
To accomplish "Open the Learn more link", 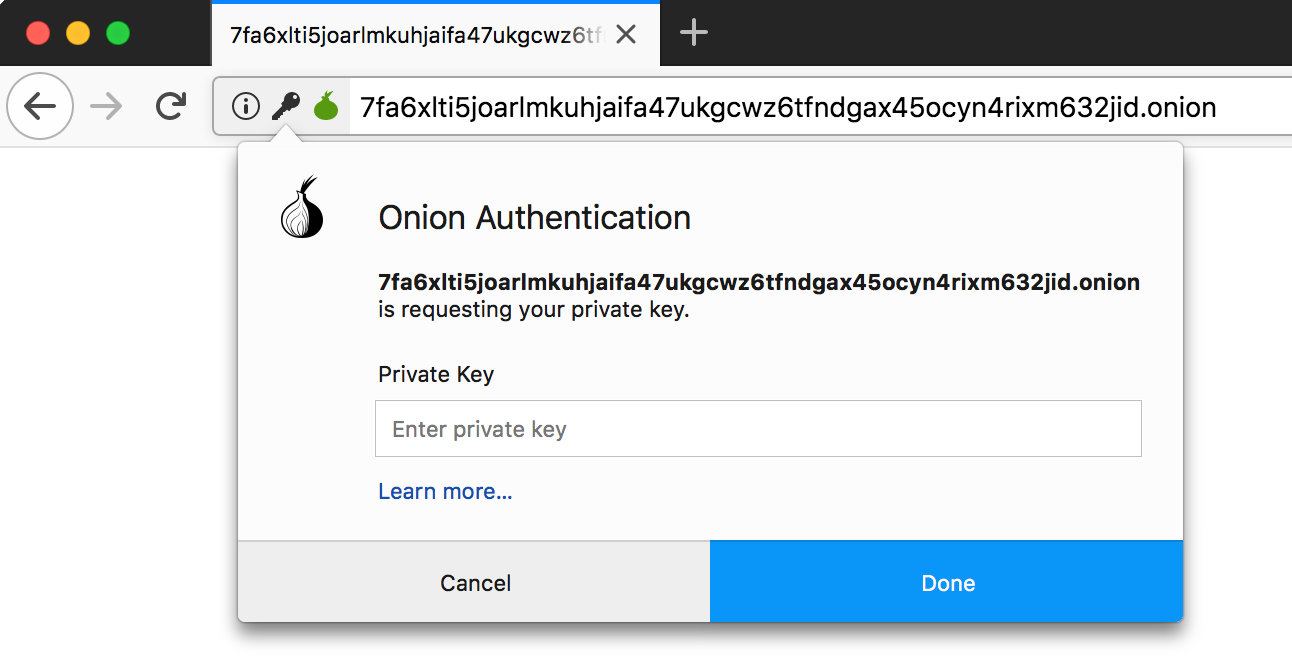I will click(x=445, y=491).
